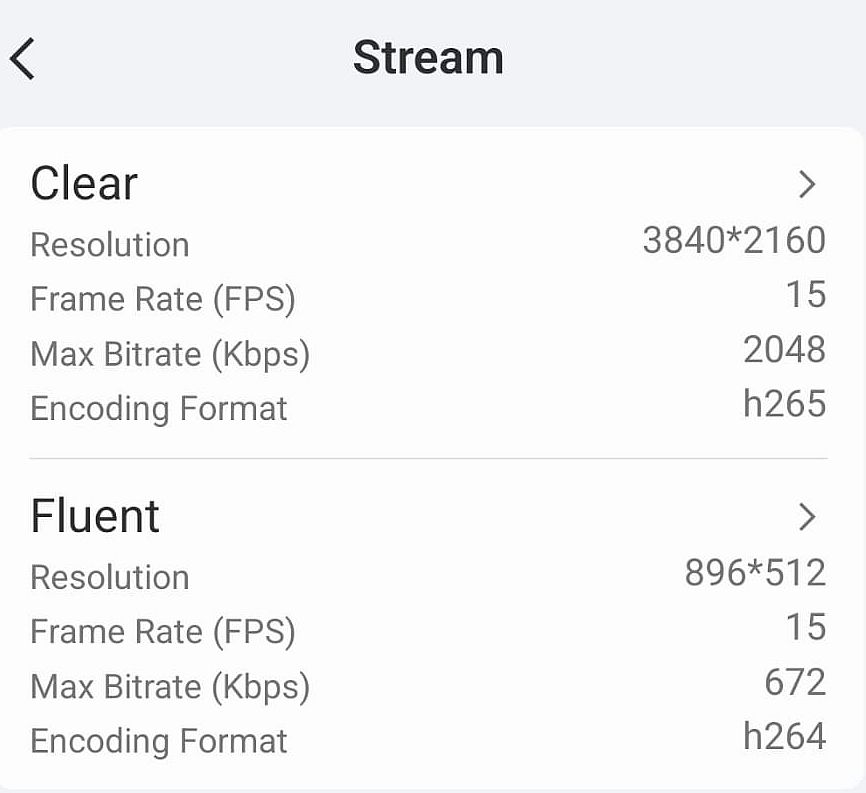Tap the Stream page title
Viewport: 866px width, 793px height.
[428, 58]
